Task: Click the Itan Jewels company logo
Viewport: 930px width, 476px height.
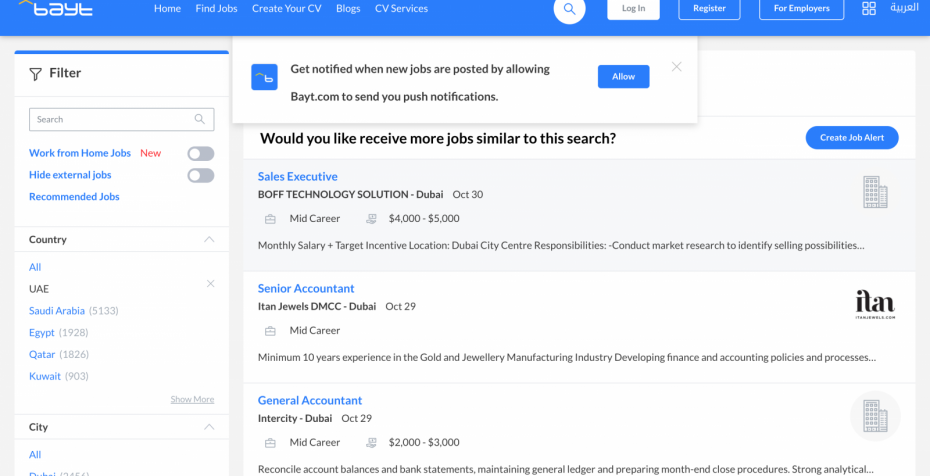Action: click(875, 304)
